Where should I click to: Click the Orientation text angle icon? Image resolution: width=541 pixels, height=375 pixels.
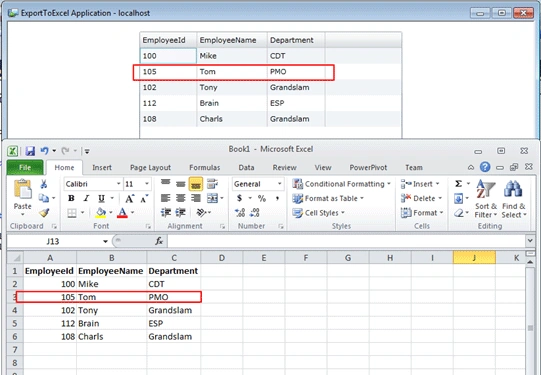coord(201,213)
